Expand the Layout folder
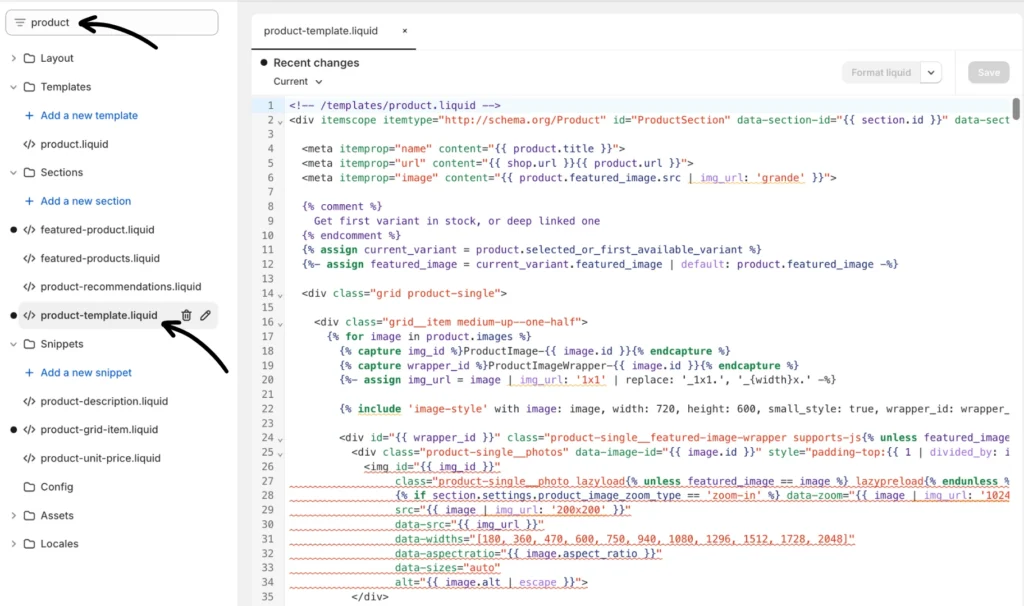 (14, 59)
